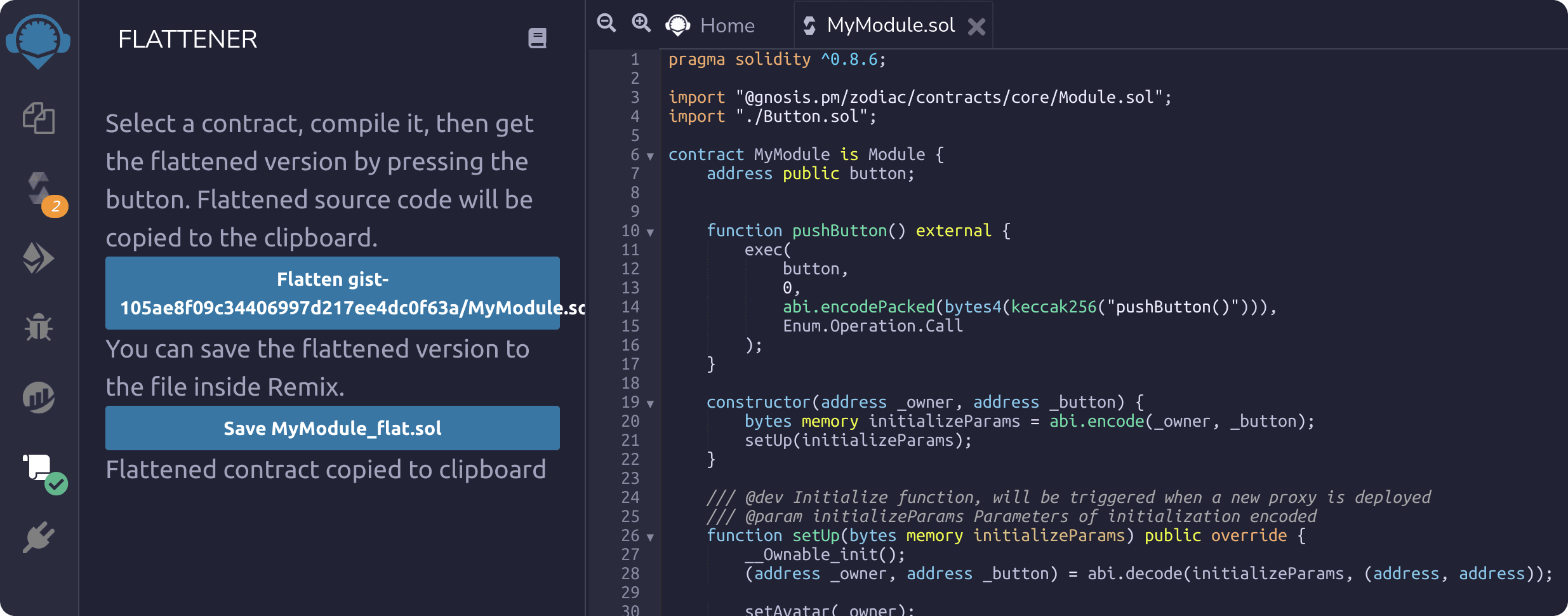Open the Solidity static analysis chart icon
This screenshot has height=616, width=1568.
(x=39, y=398)
